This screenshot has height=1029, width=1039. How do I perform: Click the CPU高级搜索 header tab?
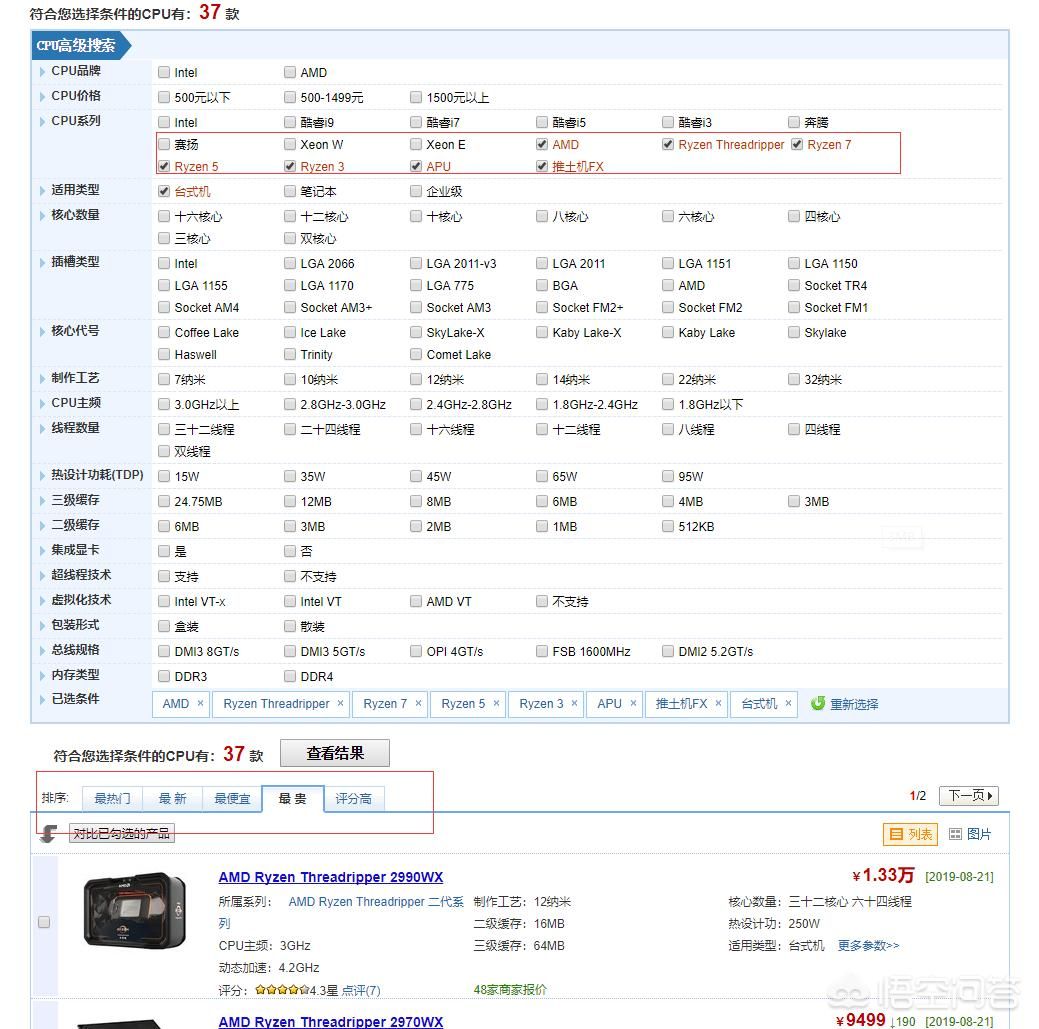point(80,45)
